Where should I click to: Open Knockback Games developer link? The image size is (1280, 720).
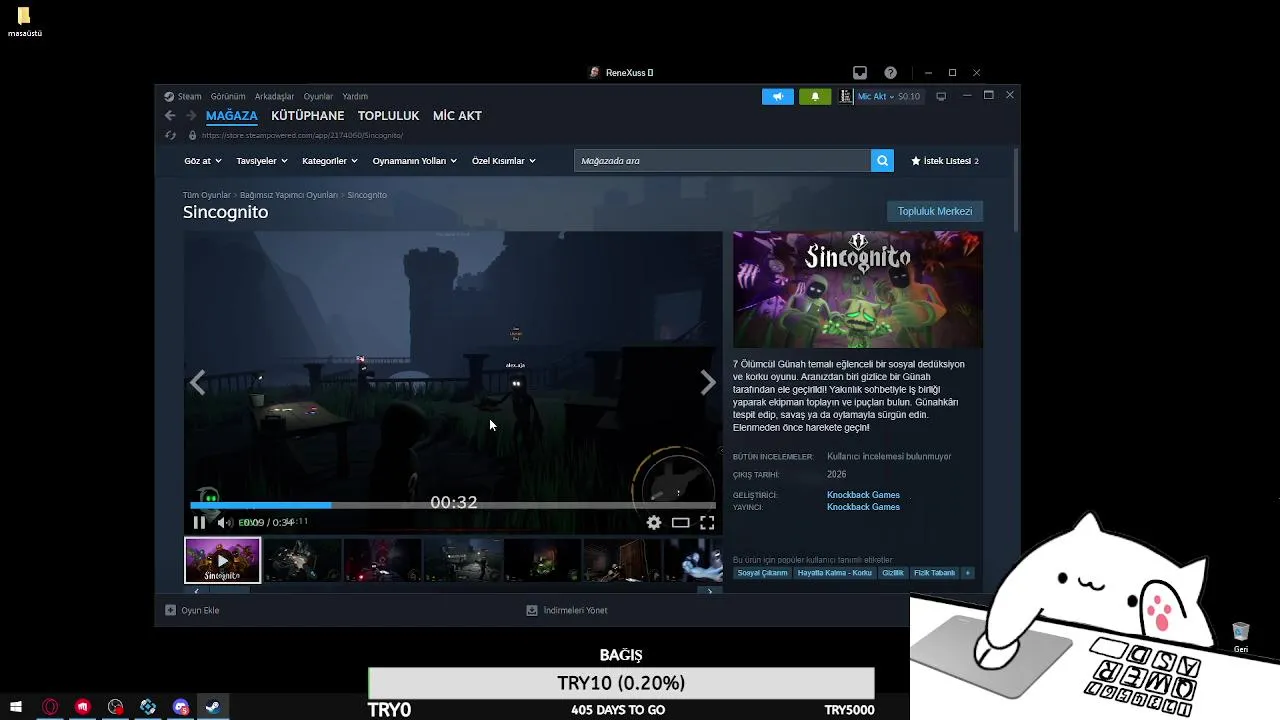pyautogui.click(x=863, y=495)
